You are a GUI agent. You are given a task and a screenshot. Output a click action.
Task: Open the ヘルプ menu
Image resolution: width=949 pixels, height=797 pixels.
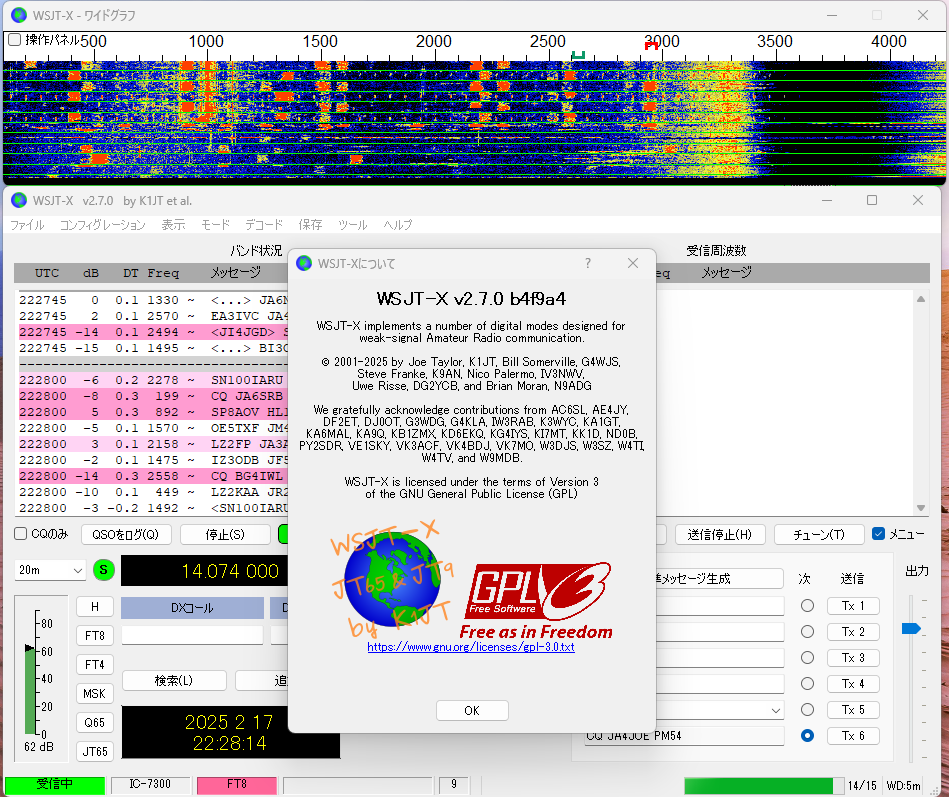(398, 225)
